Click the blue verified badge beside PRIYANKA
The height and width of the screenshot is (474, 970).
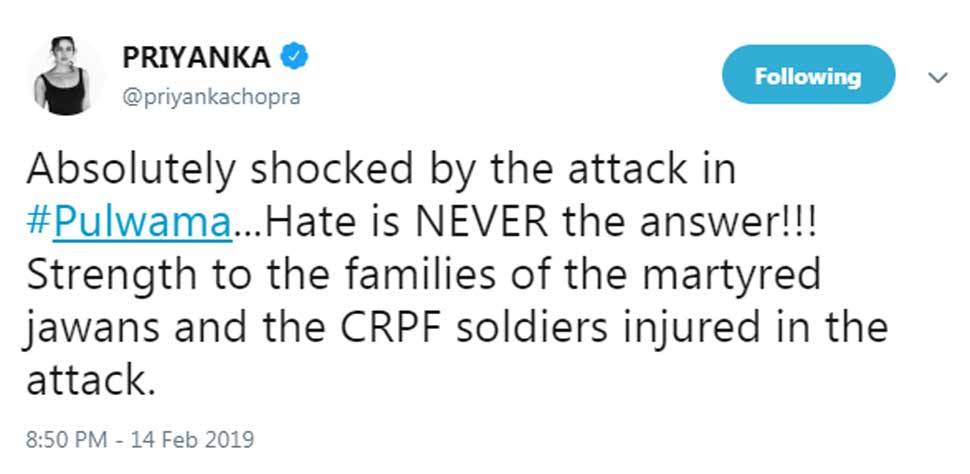(294, 58)
